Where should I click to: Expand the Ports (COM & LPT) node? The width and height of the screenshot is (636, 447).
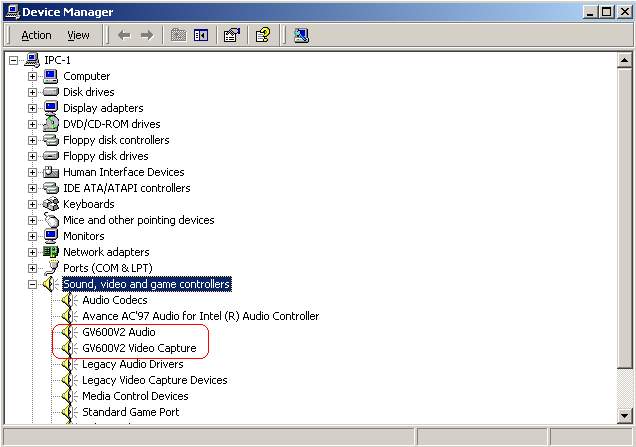tap(32, 269)
